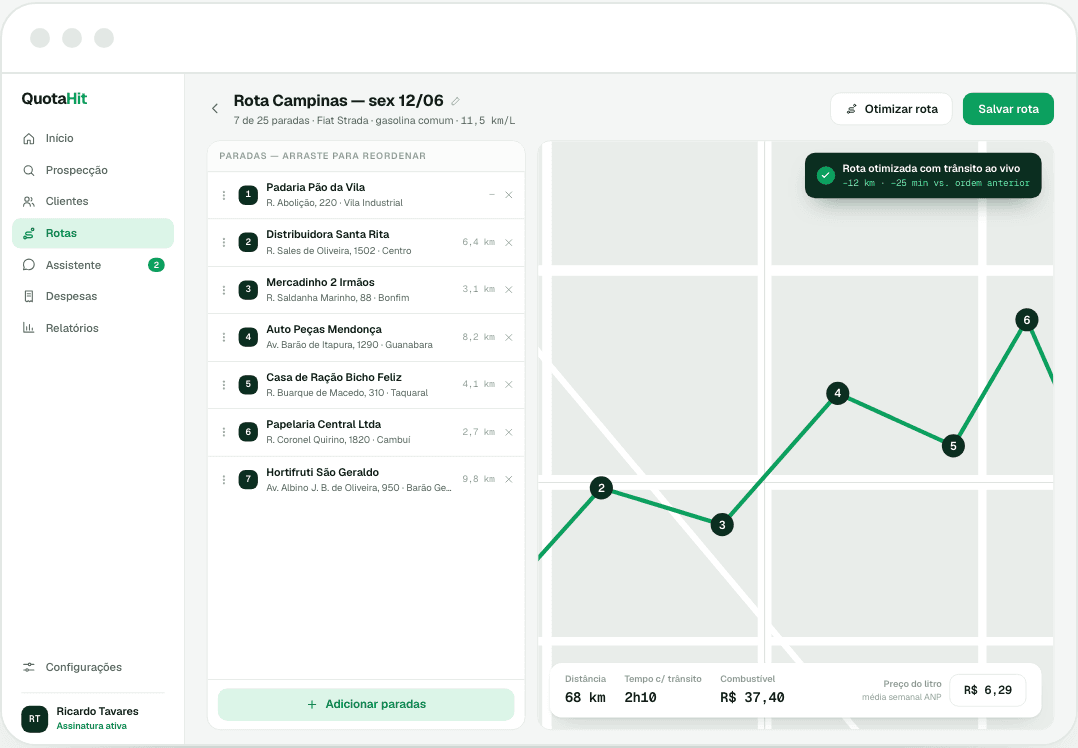This screenshot has height=748, width=1078.
Task: Click 'Rota Campinas — sex 12/06' title
Action: pos(338,101)
